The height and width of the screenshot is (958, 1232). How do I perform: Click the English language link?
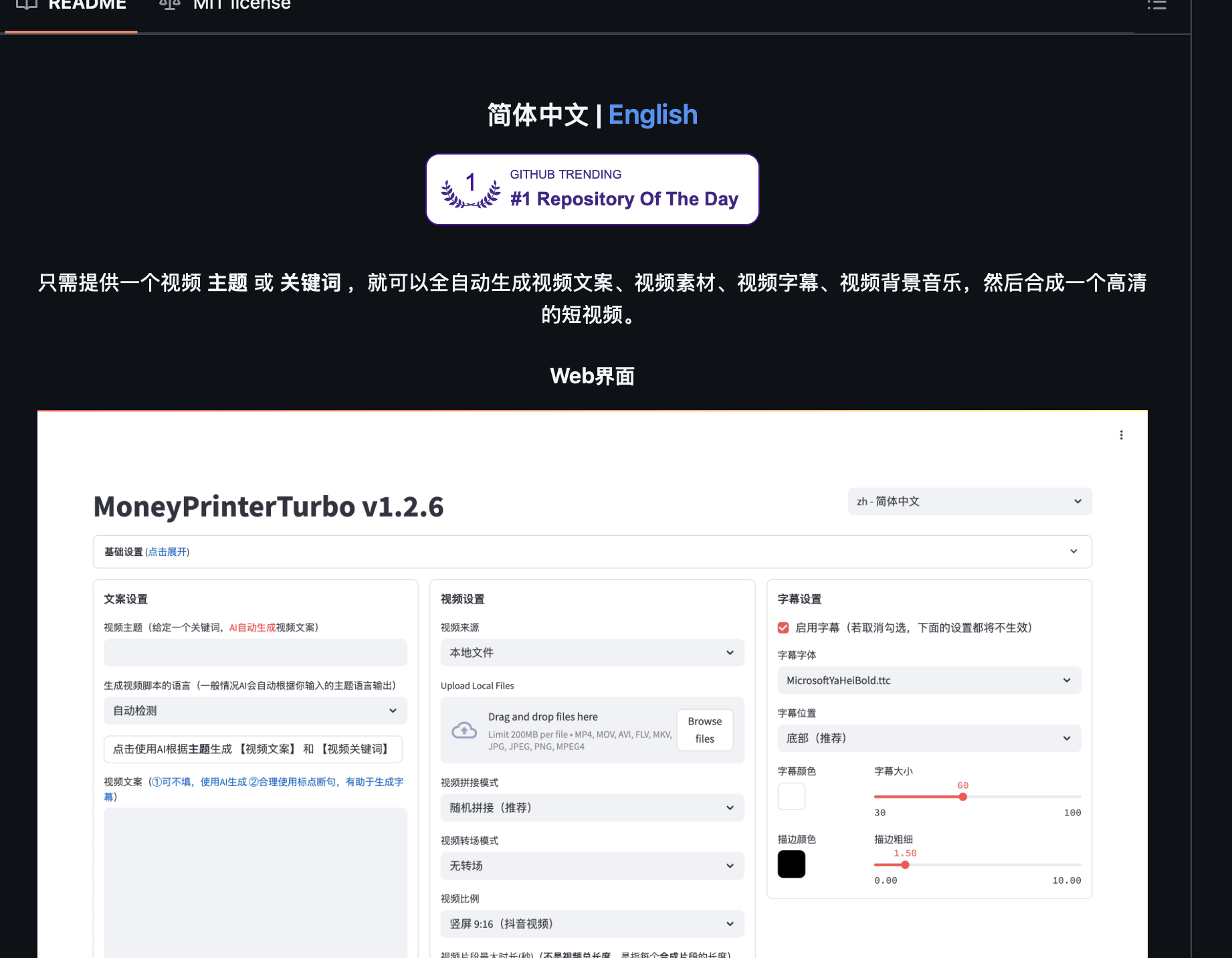653,114
